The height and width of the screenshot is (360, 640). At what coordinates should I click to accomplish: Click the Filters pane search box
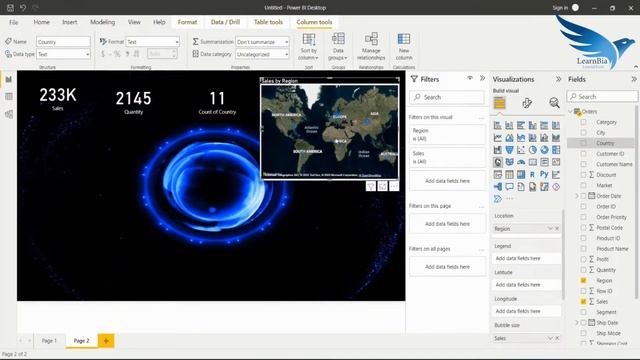(x=447, y=97)
